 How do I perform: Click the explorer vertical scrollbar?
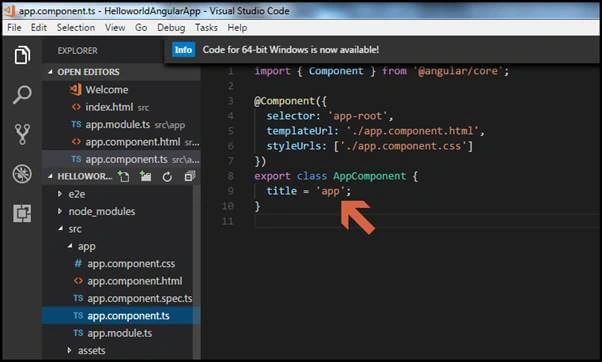point(197,272)
